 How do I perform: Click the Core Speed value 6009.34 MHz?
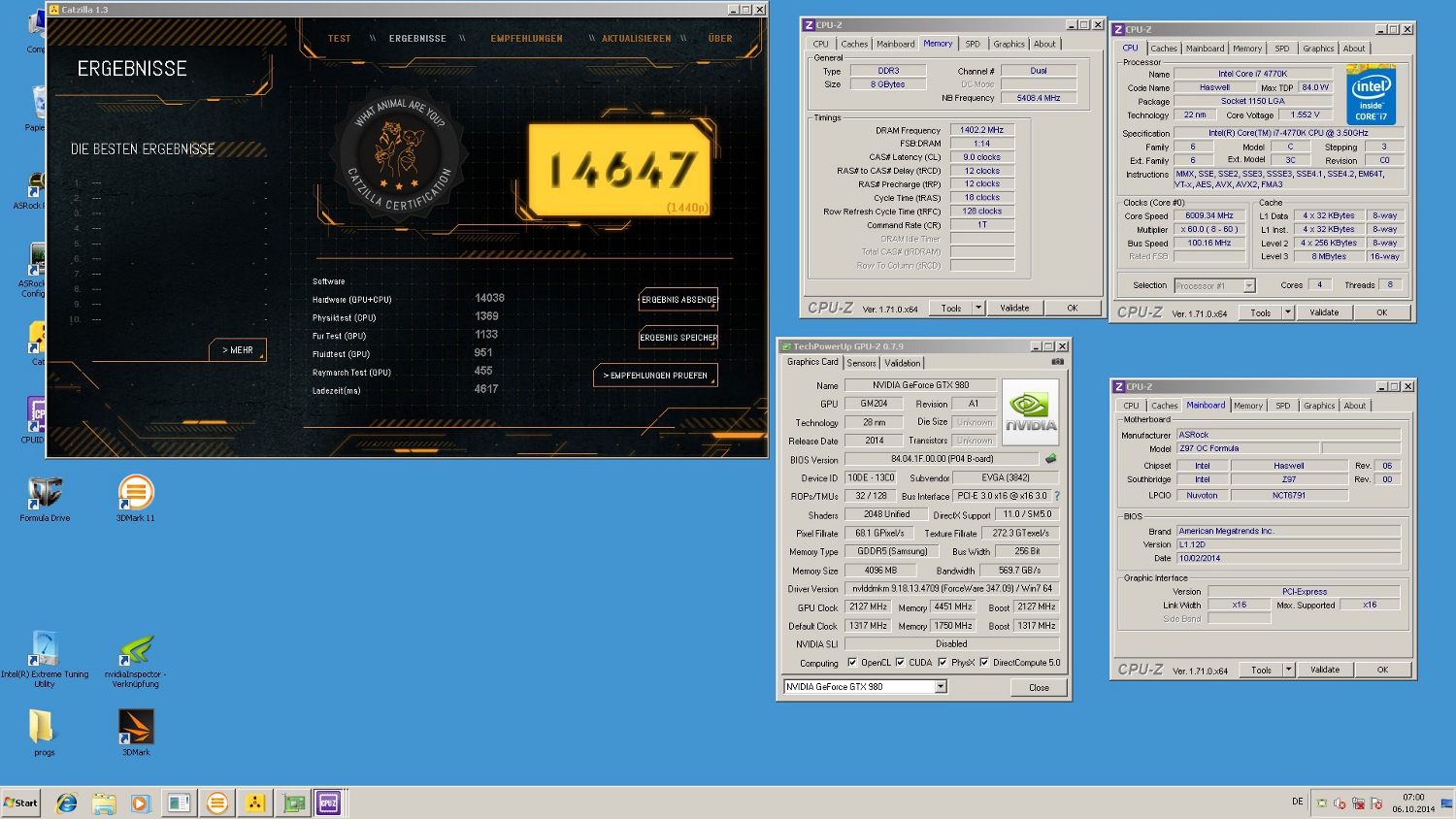coord(1209,215)
